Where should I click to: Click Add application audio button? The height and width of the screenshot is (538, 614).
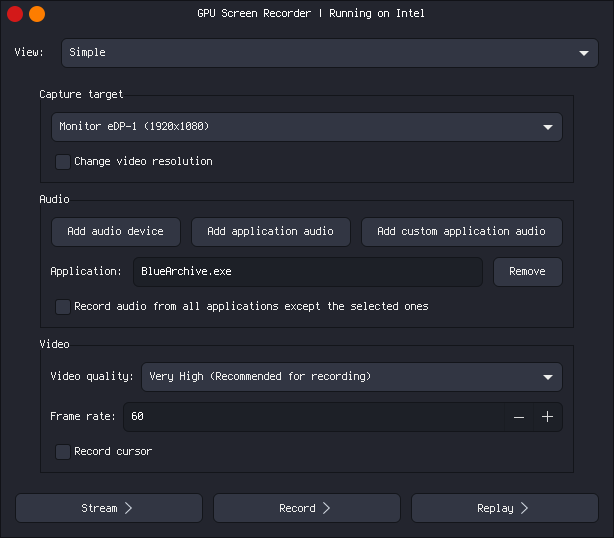[x=270, y=232]
